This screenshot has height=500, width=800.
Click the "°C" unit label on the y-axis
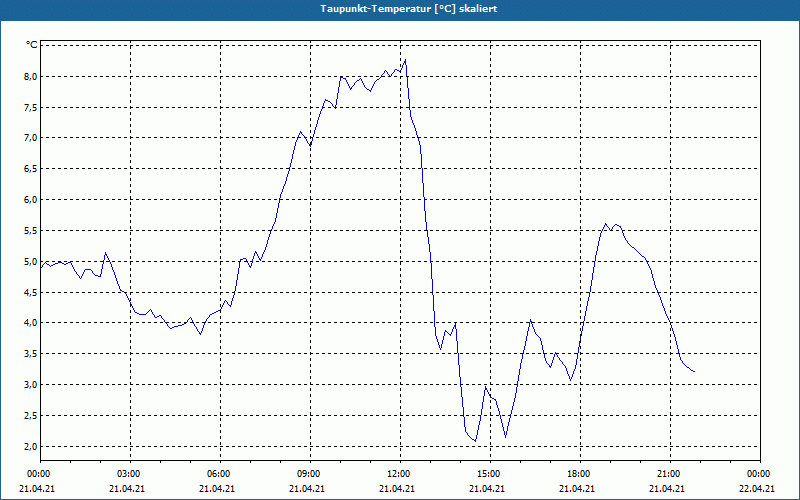point(32,45)
